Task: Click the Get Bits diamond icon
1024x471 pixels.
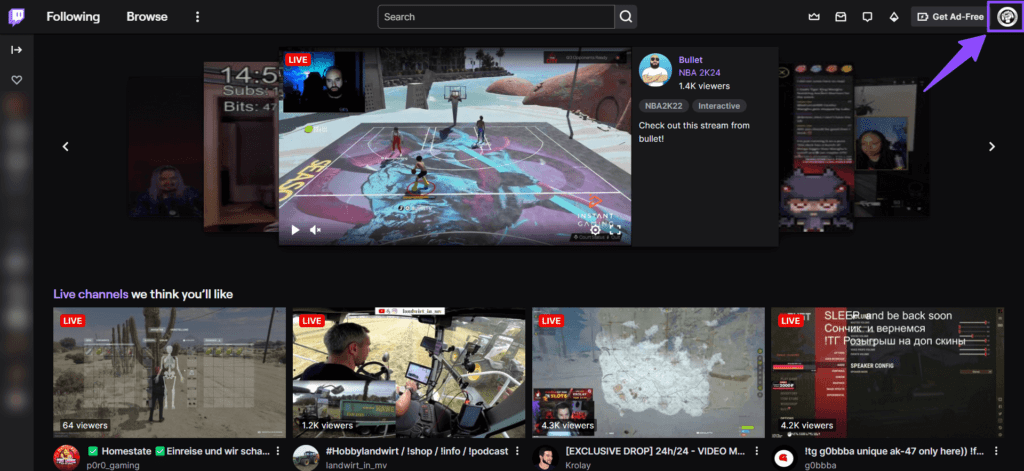Action: click(x=893, y=17)
